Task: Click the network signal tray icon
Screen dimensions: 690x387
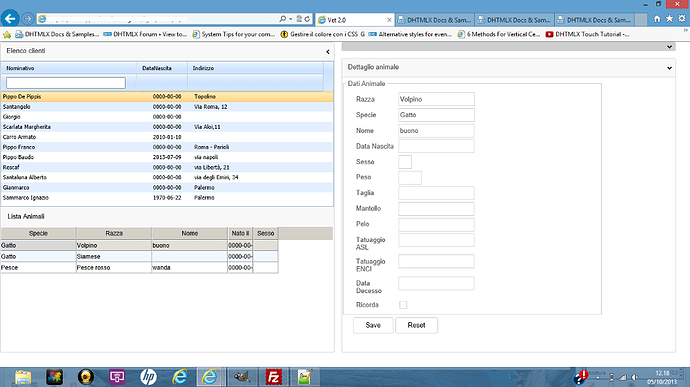Action: point(623,377)
